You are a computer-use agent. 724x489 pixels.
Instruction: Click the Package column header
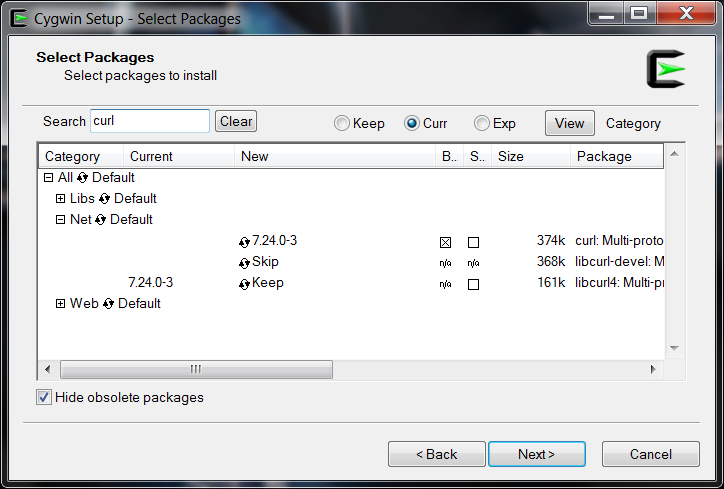coord(617,157)
